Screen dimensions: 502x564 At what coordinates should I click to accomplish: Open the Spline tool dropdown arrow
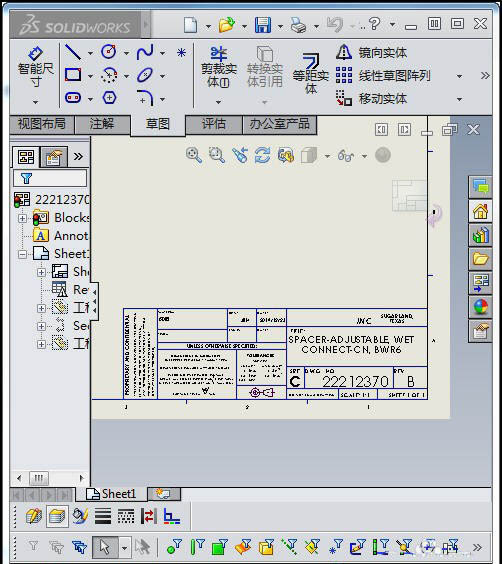(163, 53)
